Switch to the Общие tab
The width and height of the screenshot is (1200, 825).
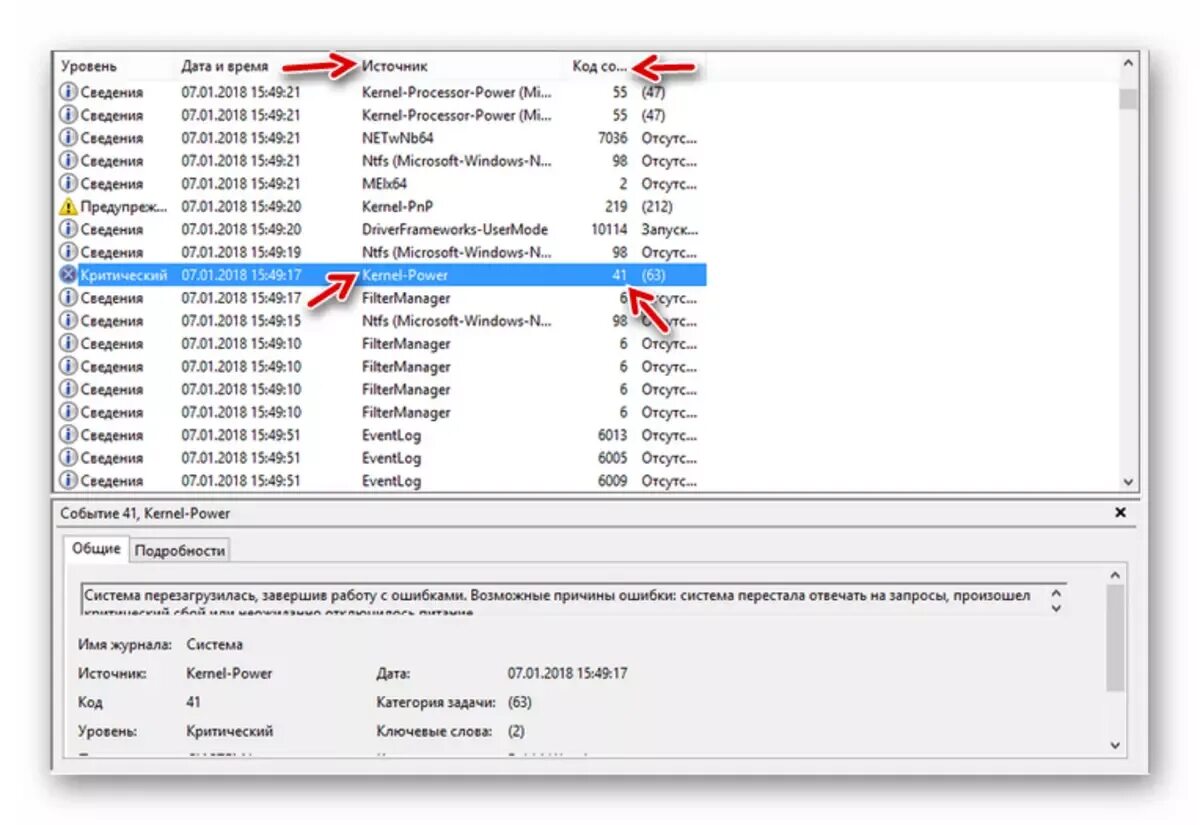tap(97, 549)
